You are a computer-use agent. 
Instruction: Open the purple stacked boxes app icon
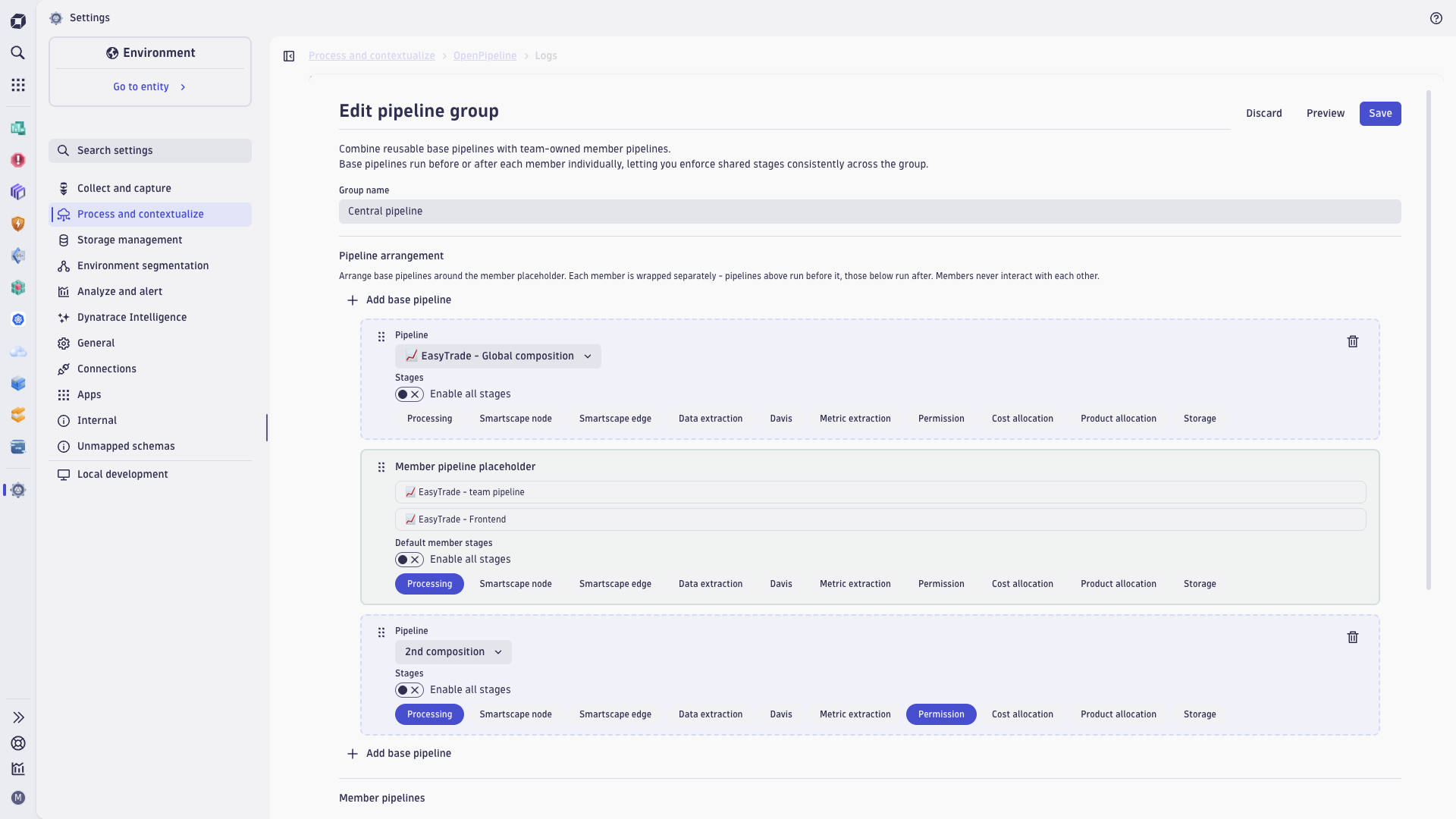18,192
